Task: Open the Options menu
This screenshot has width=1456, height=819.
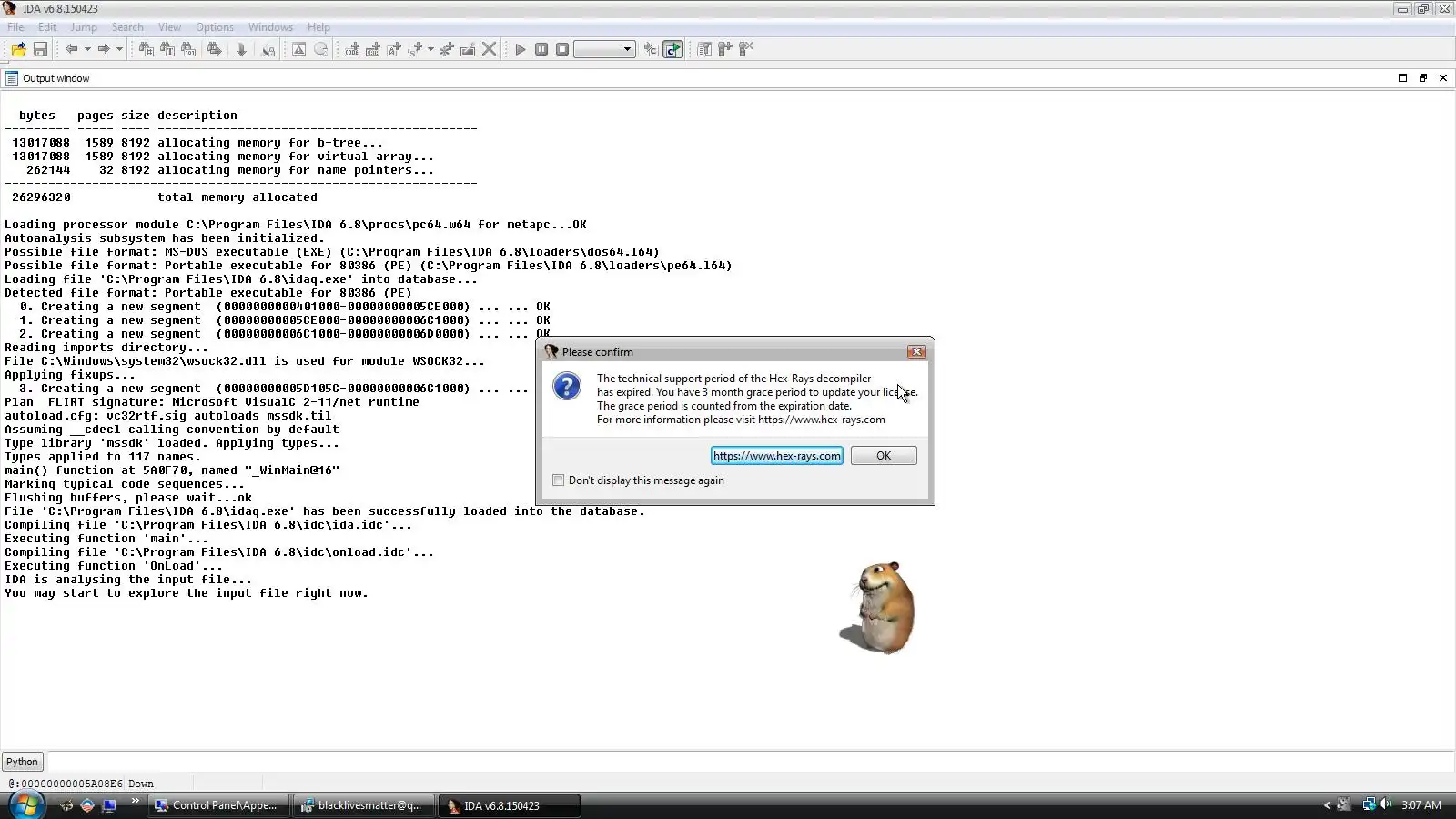Action: click(215, 27)
